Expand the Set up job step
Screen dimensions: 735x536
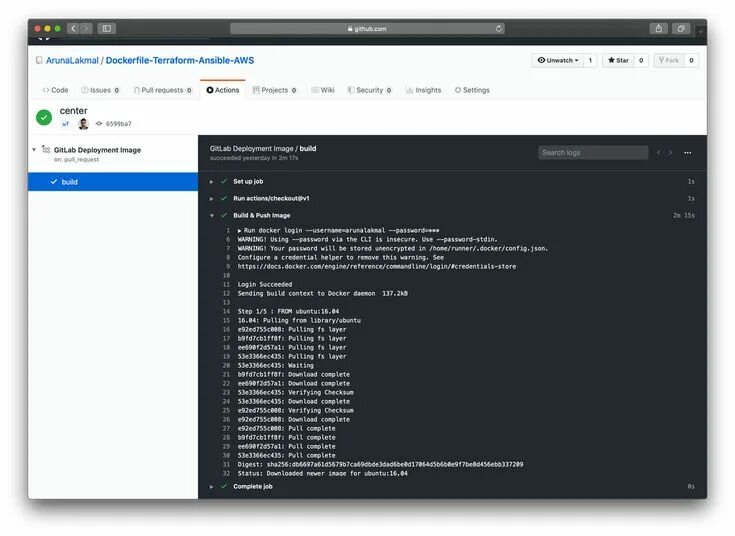point(211,182)
